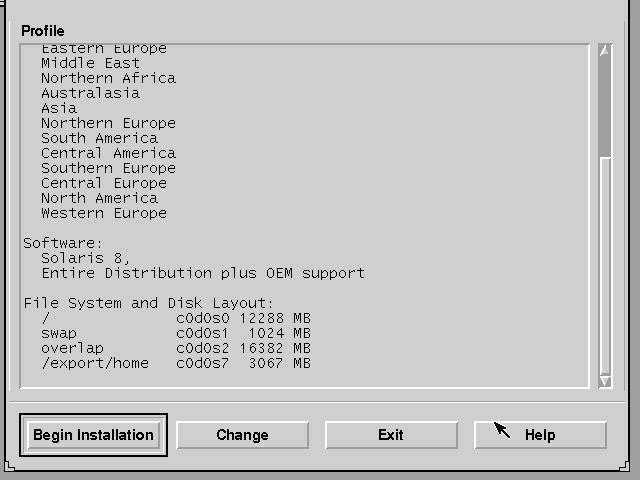The width and height of the screenshot is (640, 480).
Task: Click the Software: heading
Action: (62, 243)
